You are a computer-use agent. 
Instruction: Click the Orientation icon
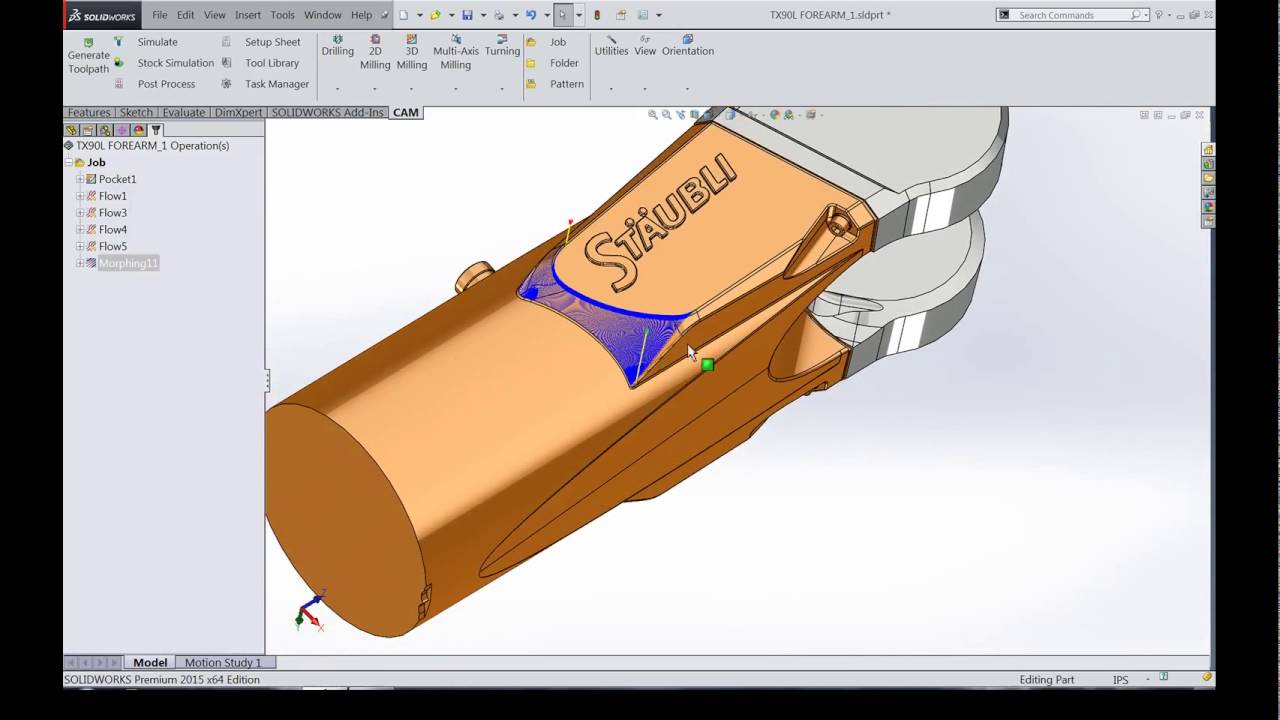click(687, 39)
